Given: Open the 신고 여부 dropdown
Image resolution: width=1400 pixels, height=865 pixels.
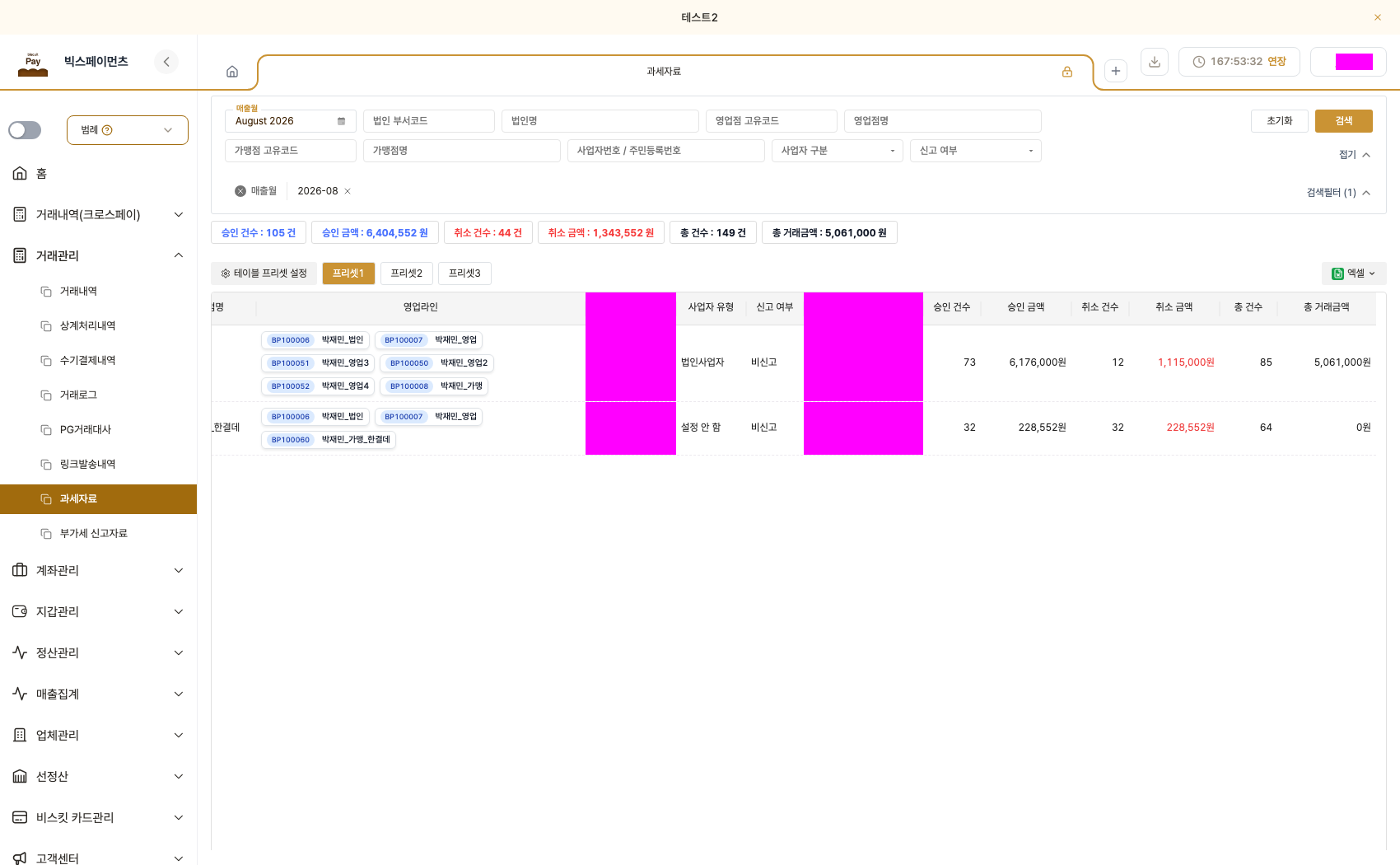Looking at the screenshot, I should [x=976, y=151].
